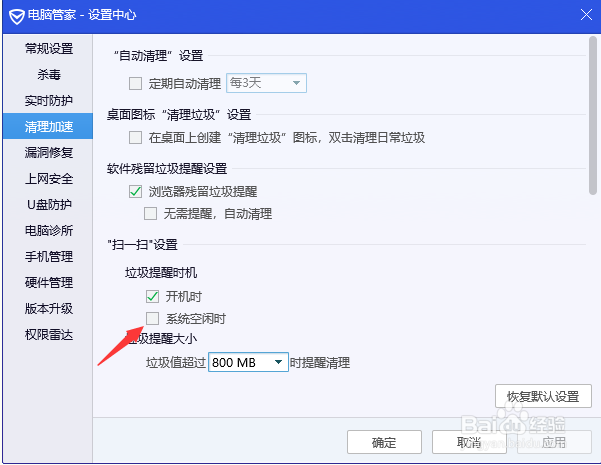Screen dimensions: 601x465
Task: Open the 每3天 frequency dropdown
Action: tap(266, 83)
